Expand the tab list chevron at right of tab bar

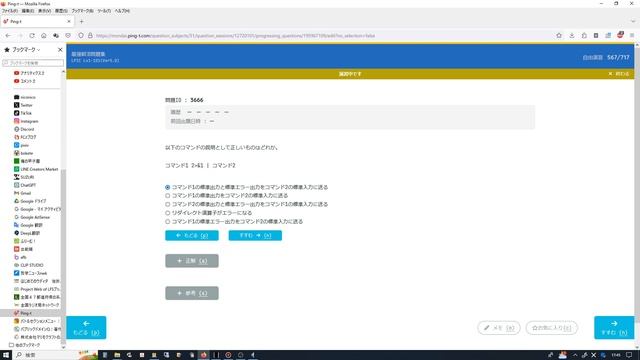(x=633, y=21)
